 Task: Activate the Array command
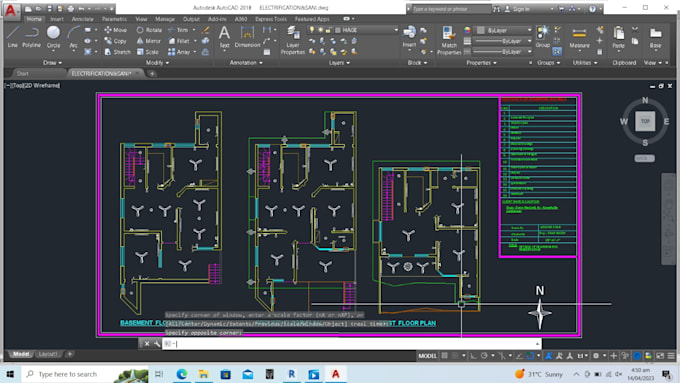[179, 52]
